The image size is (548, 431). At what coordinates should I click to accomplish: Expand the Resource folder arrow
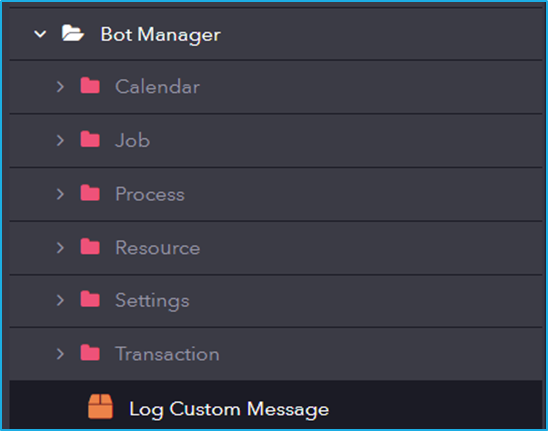pyautogui.click(x=60, y=247)
